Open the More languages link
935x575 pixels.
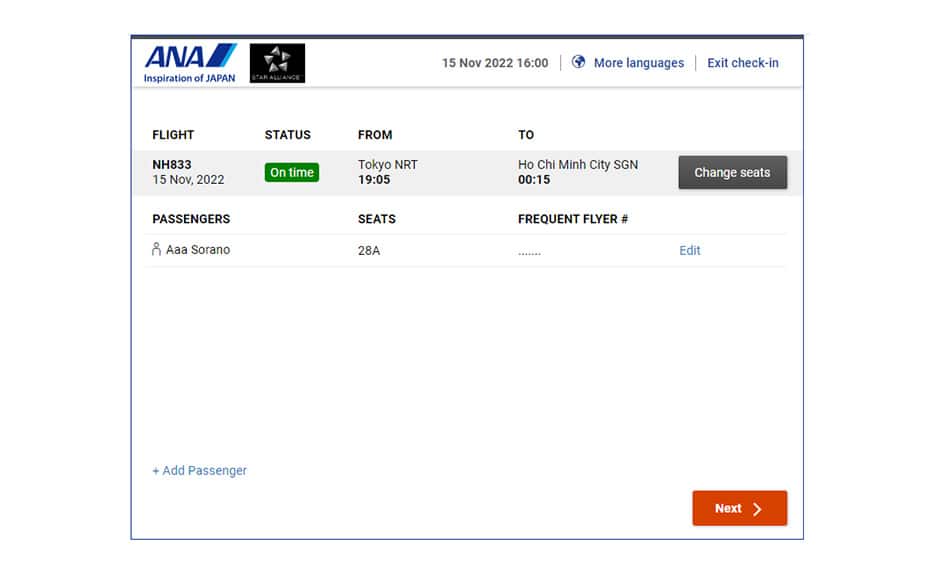638,63
